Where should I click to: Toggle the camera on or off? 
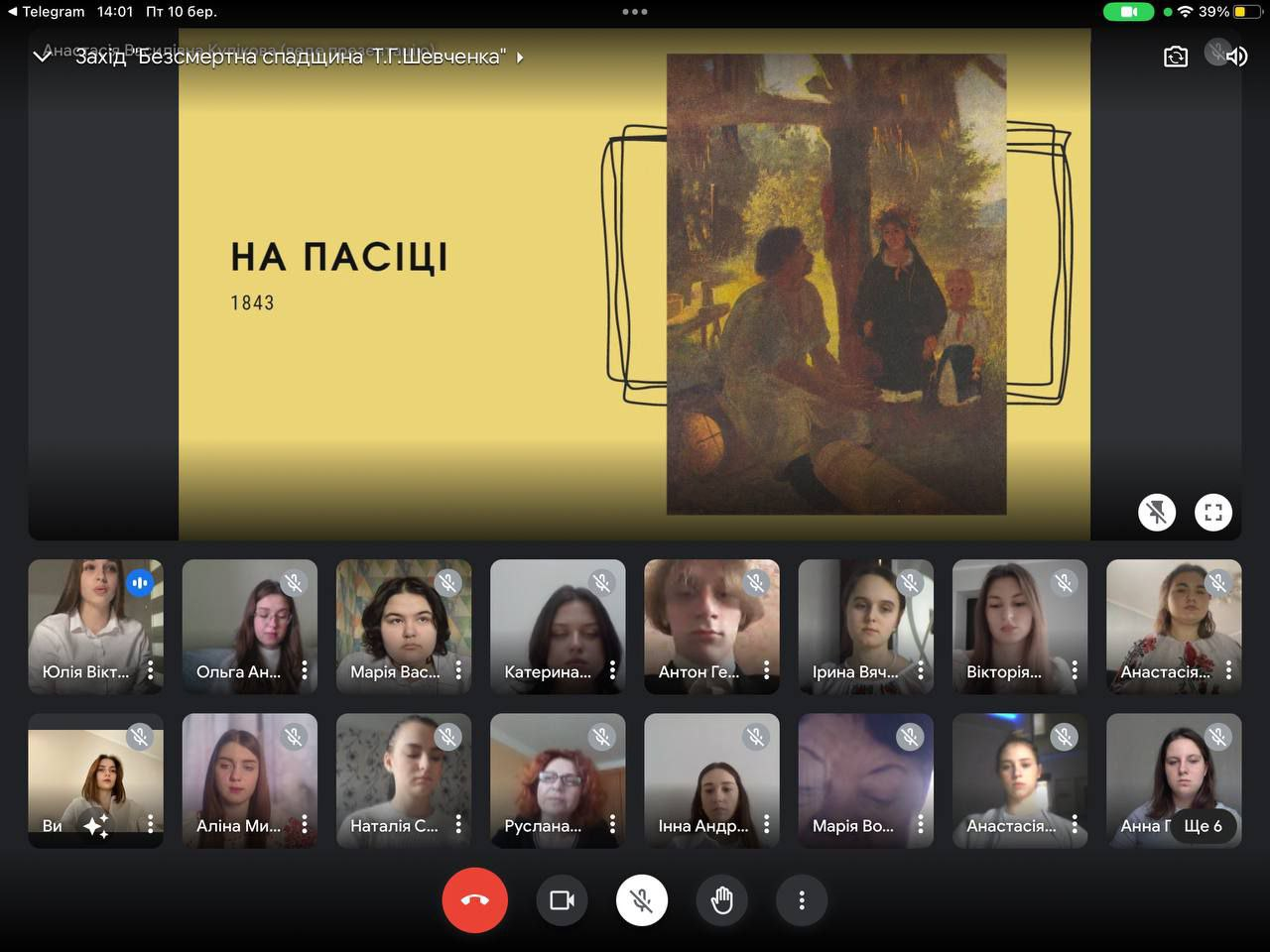562,900
